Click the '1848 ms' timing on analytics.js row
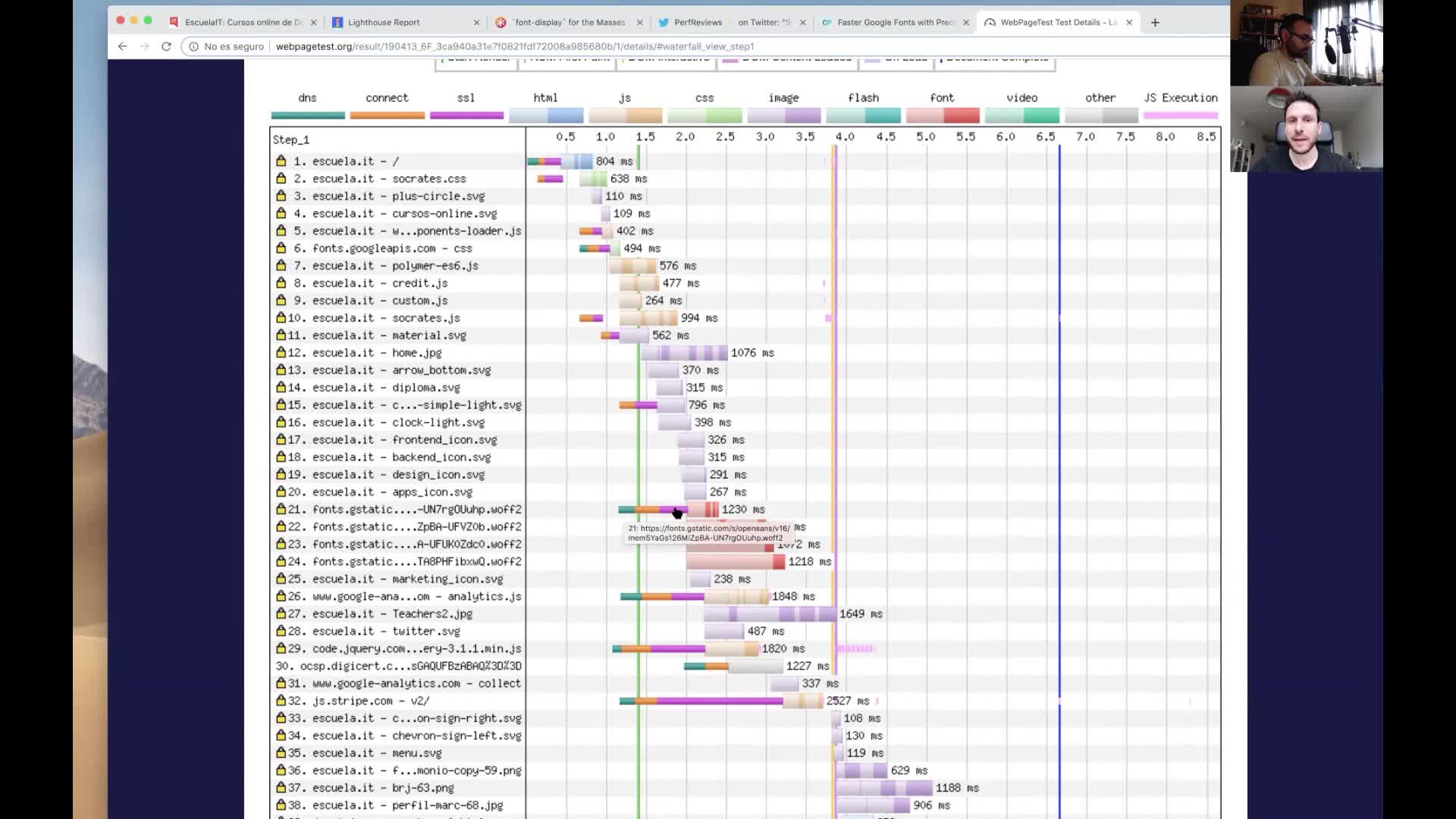Viewport: 1456px width, 819px height. [x=793, y=597]
